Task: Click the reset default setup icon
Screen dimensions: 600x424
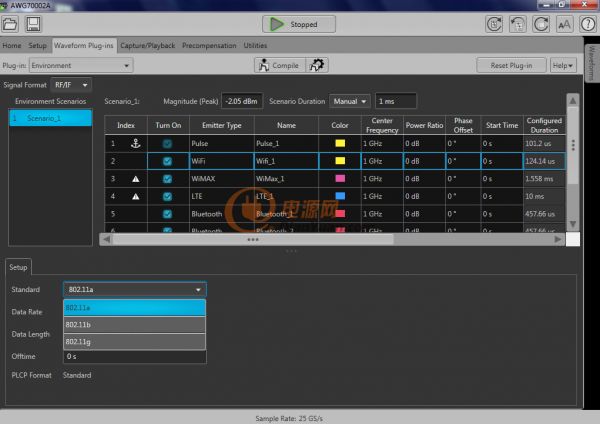Action: coord(541,24)
